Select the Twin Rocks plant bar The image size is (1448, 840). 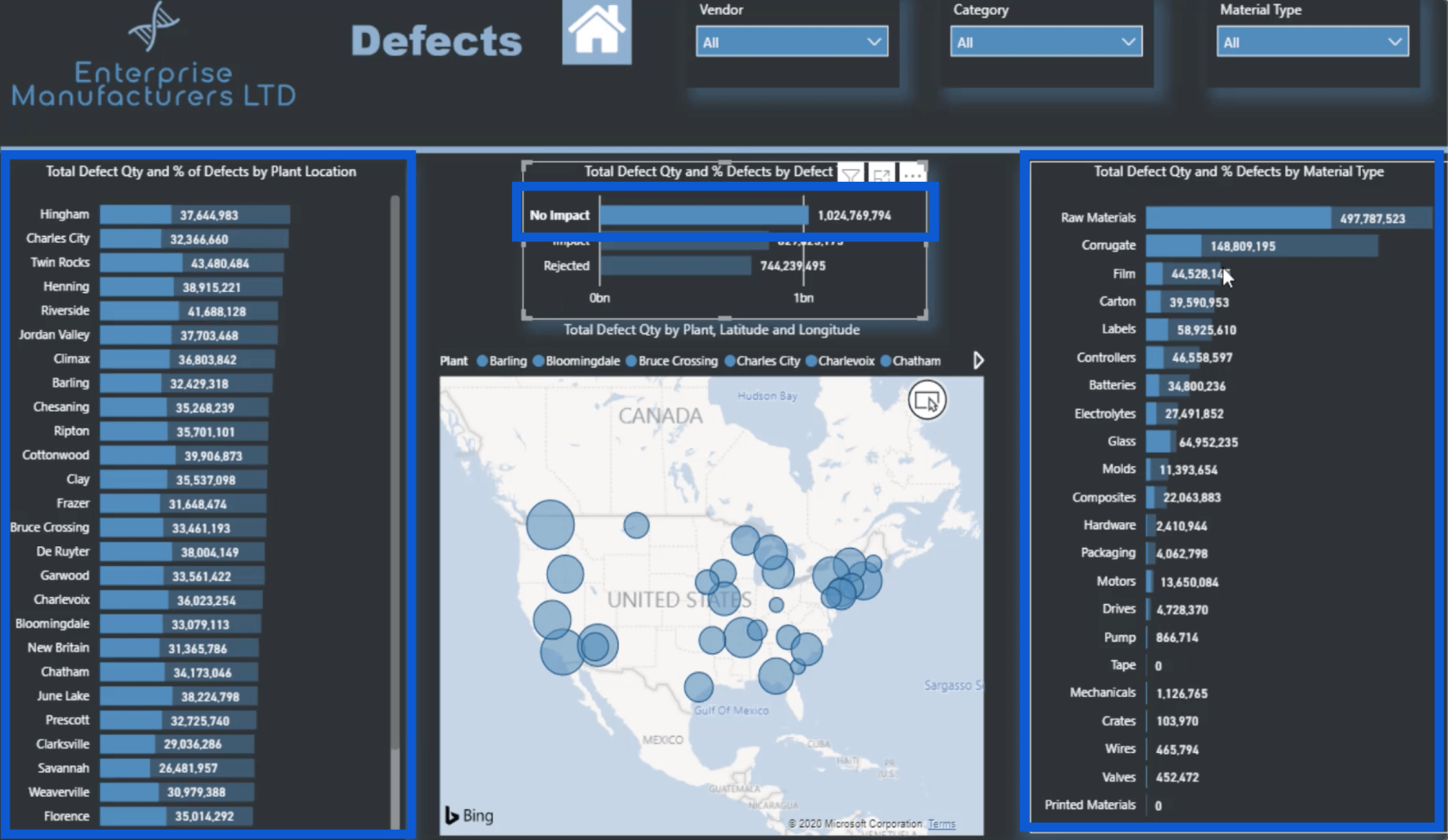point(192,263)
